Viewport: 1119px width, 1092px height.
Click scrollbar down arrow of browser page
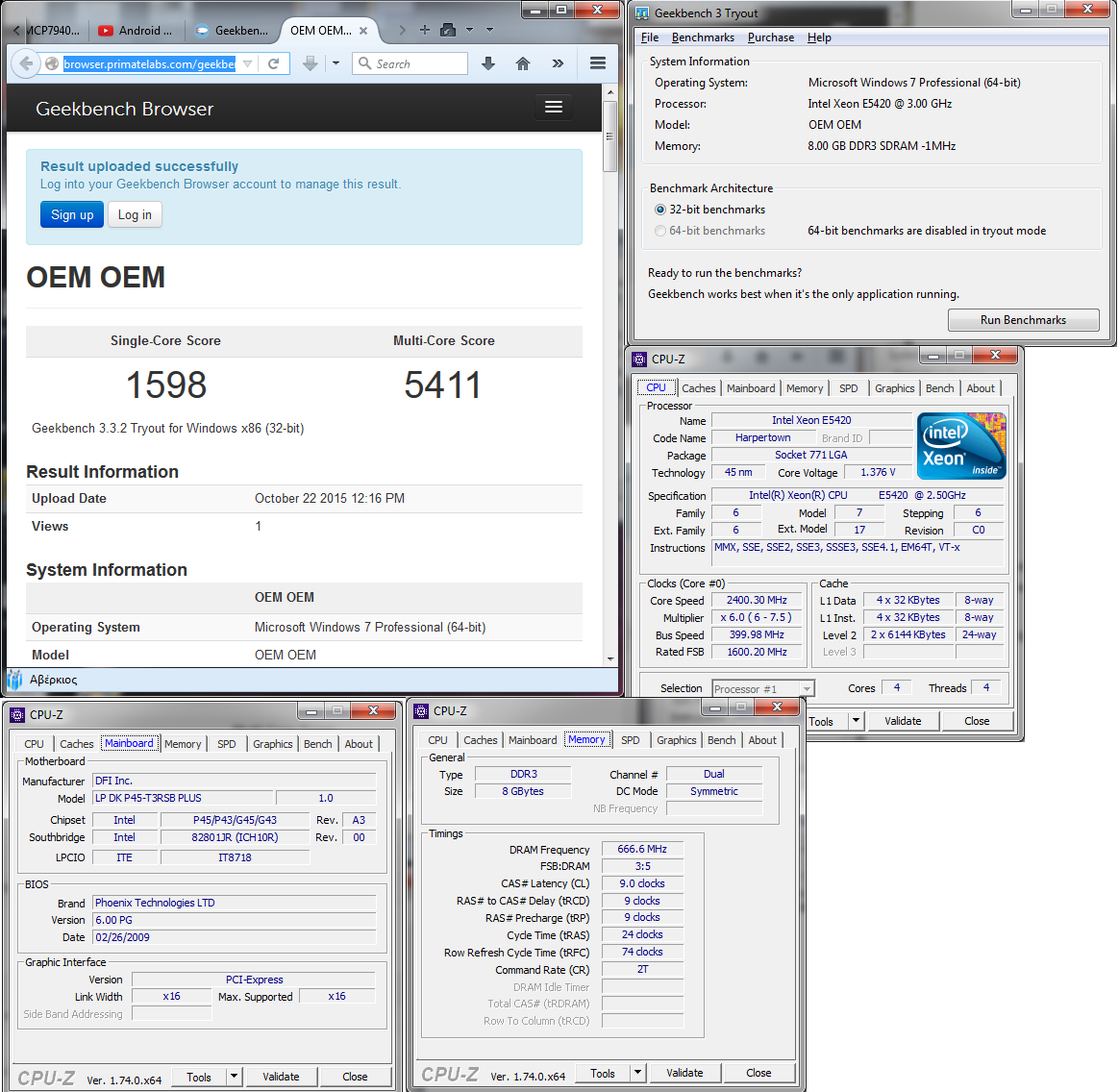point(609,659)
